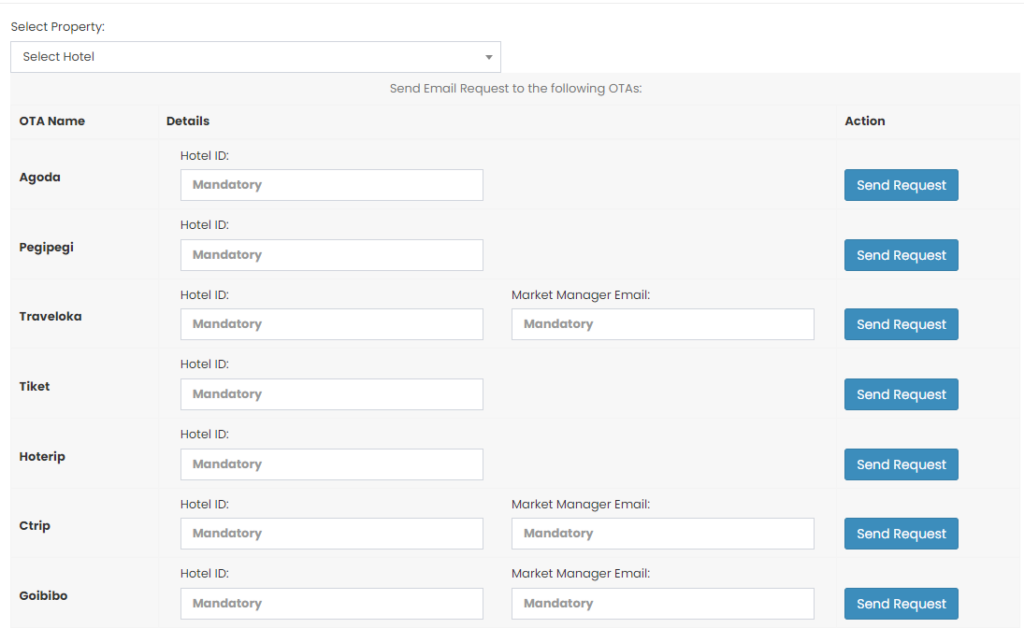This screenshot has height=628, width=1024.
Task: Click the Agoda 'Hotel ID:' label
Action: [x=204, y=155]
